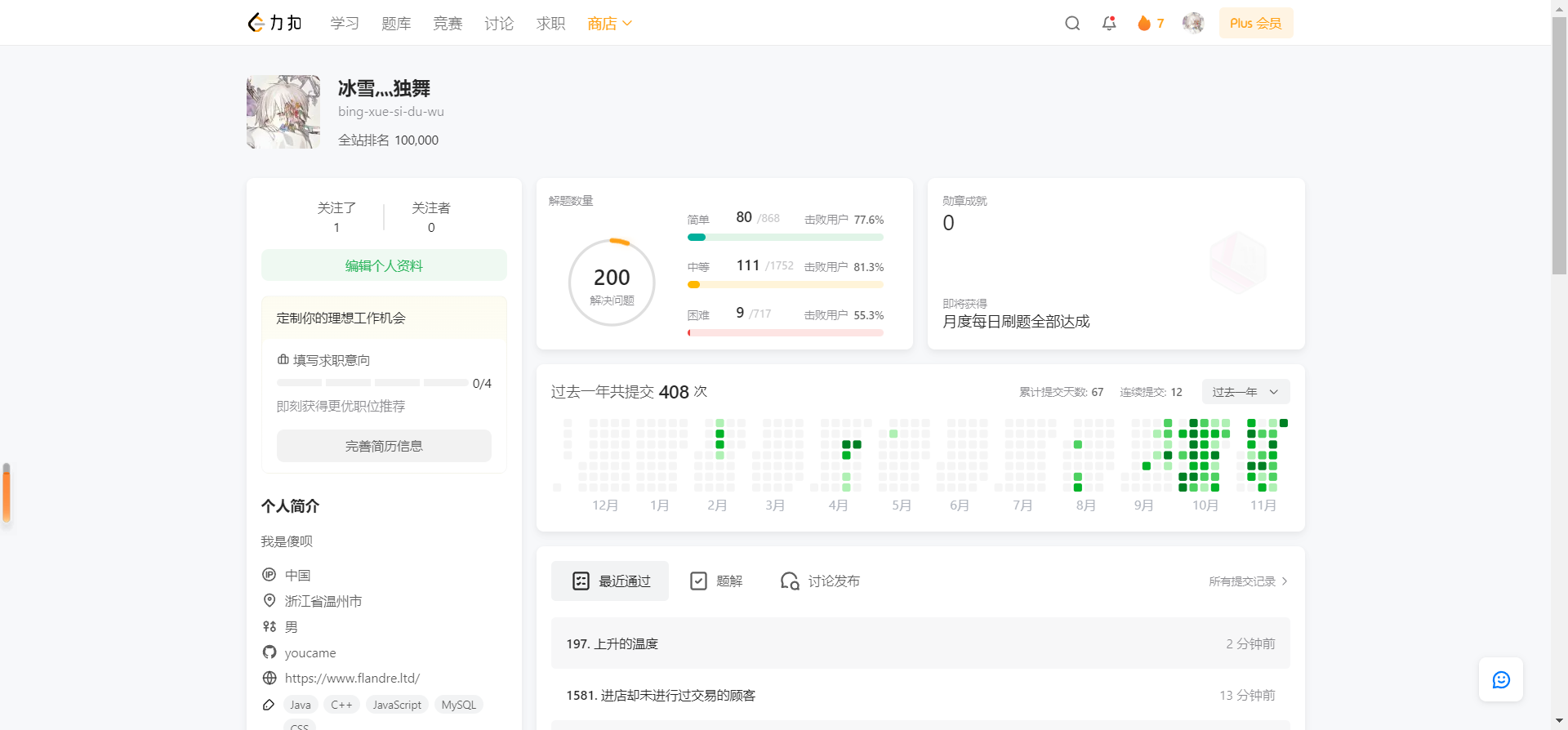Expand the 商店 dropdown menu
The width and height of the screenshot is (1568, 730).
609,24
